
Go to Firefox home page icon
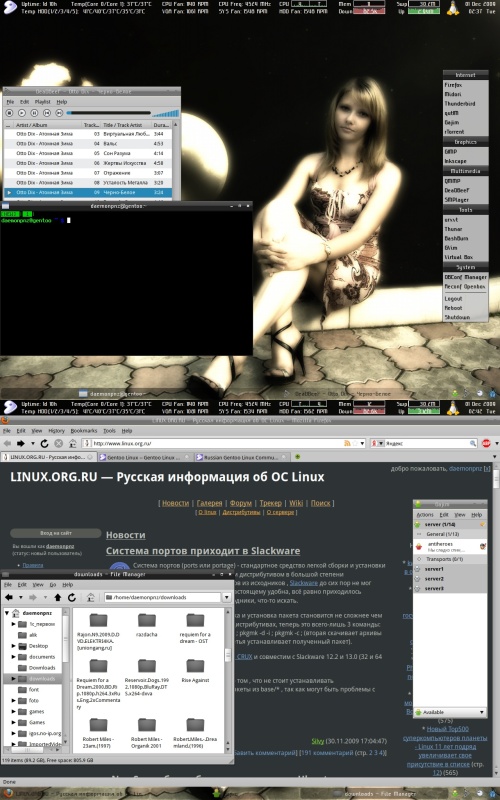click(x=72, y=443)
